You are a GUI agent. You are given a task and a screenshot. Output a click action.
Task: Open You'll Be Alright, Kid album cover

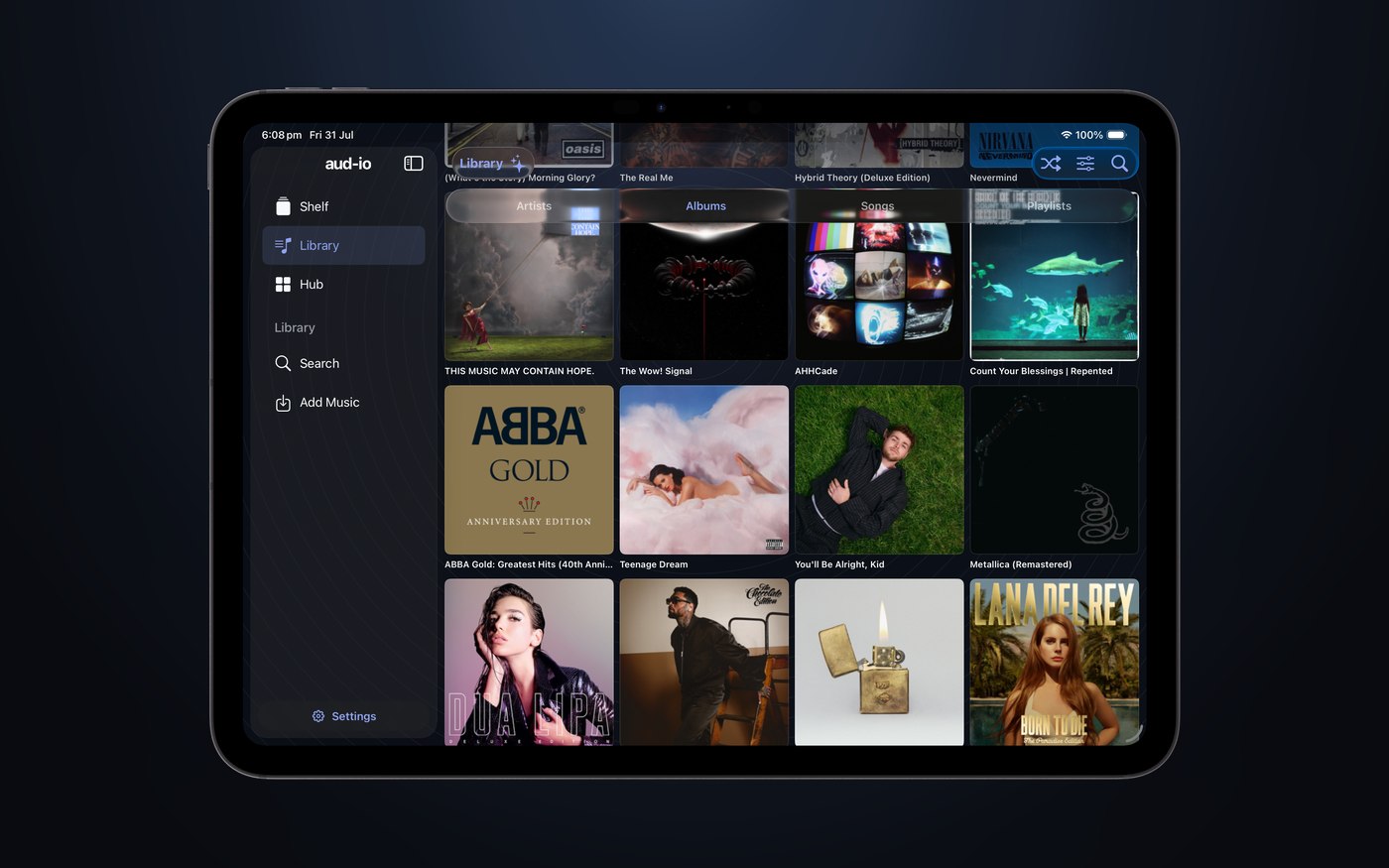pyautogui.click(x=879, y=470)
